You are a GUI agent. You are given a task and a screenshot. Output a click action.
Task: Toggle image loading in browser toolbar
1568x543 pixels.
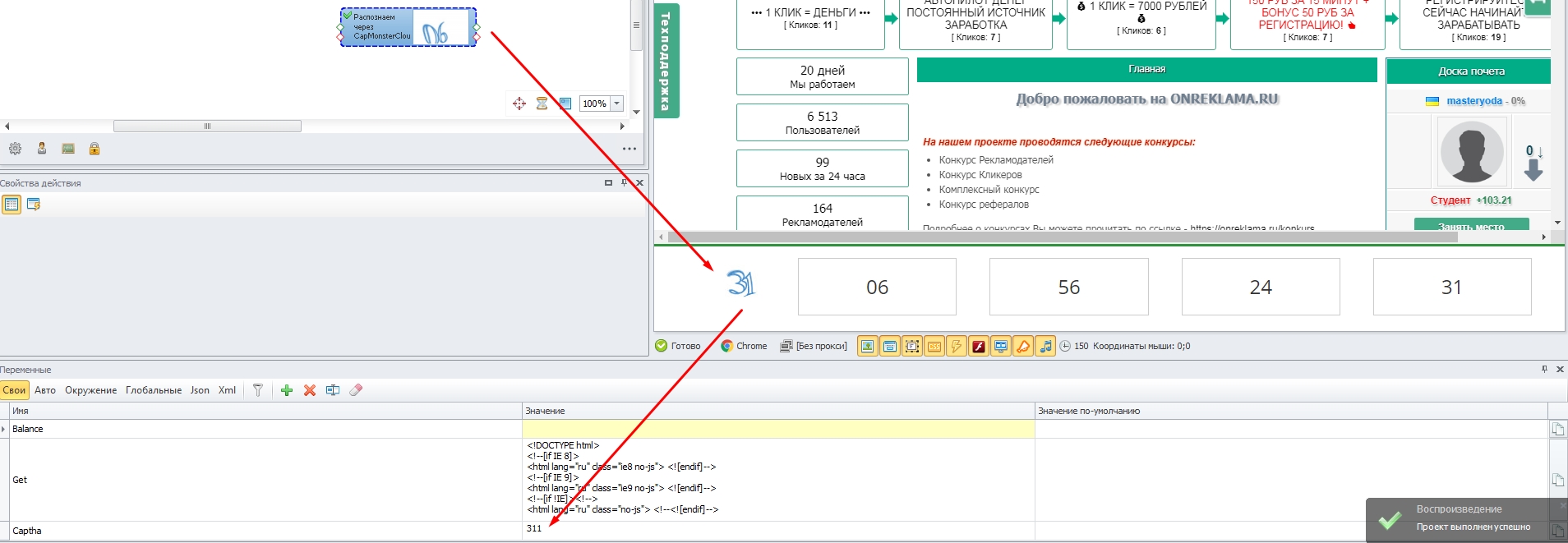(x=867, y=346)
